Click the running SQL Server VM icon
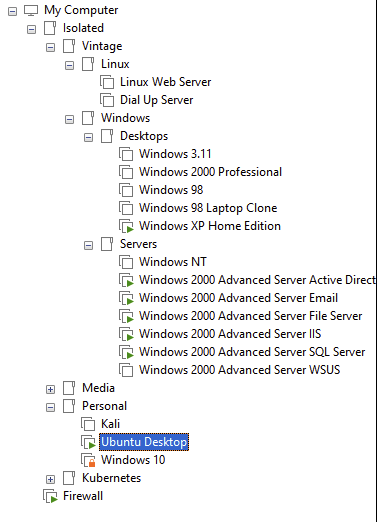The height and width of the screenshot is (522, 377). (126, 352)
